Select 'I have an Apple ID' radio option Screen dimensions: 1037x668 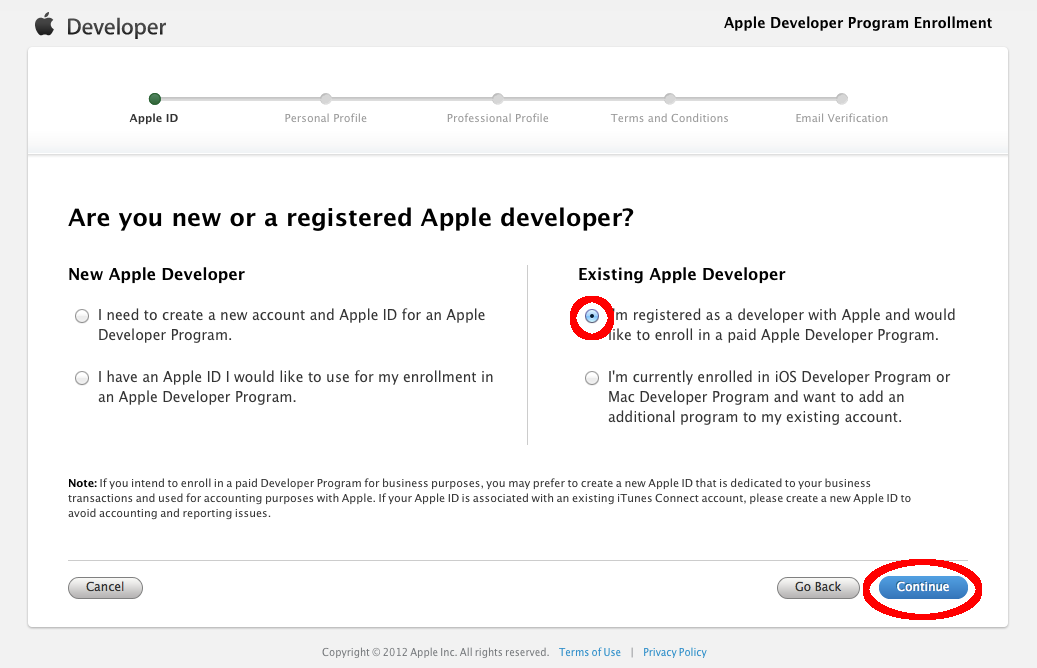point(82,378)
